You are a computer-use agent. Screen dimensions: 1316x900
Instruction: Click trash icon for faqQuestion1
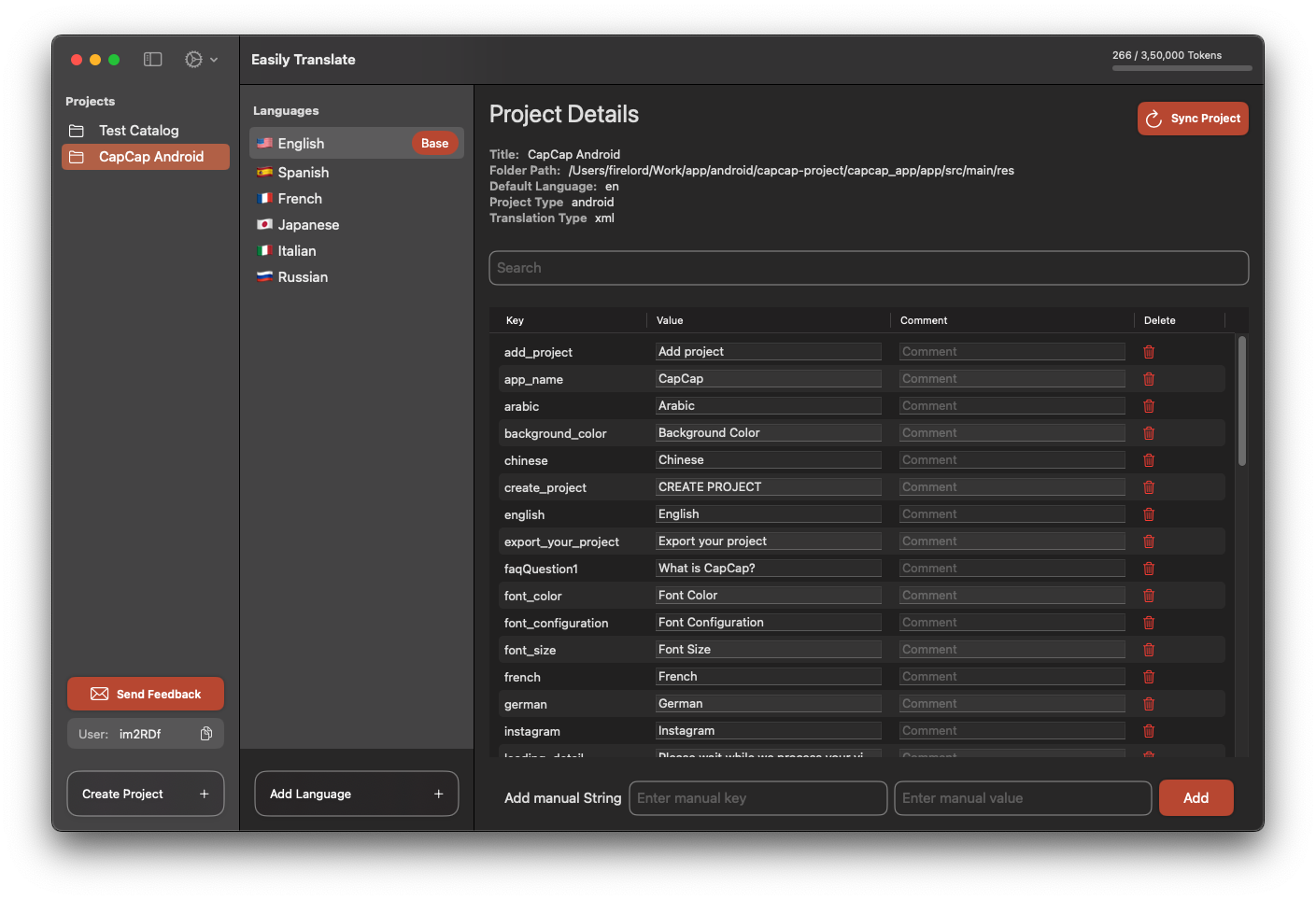1149,569
